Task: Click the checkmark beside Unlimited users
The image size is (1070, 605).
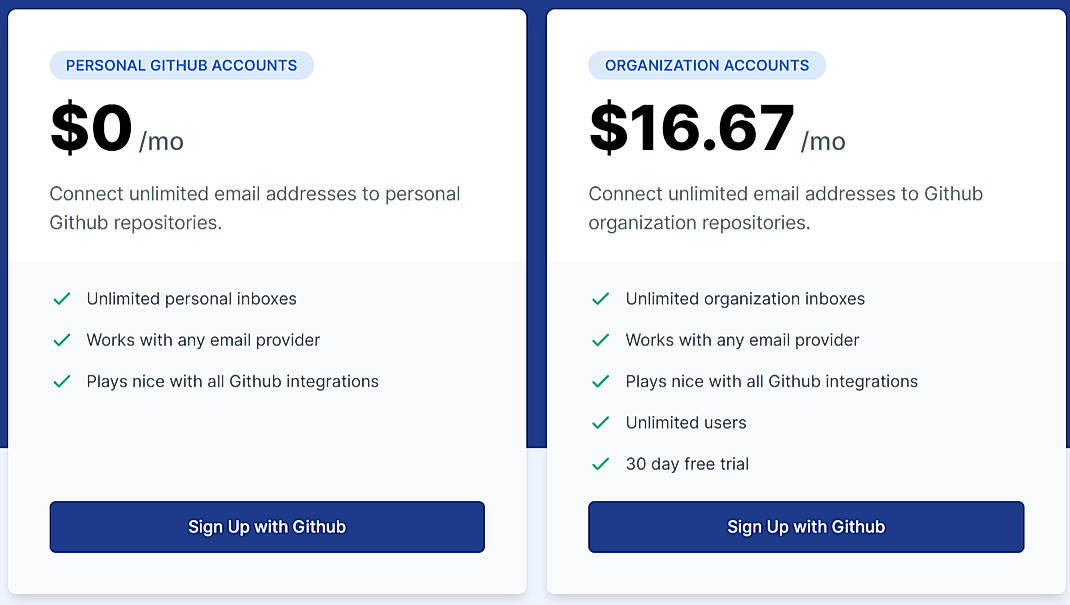Action: 601,422
